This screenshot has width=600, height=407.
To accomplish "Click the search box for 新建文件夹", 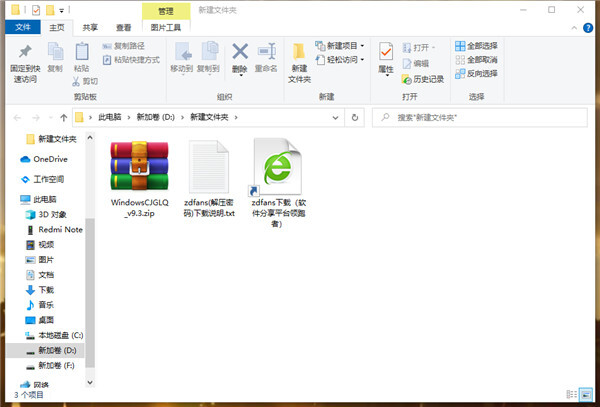I will [480, 117].
